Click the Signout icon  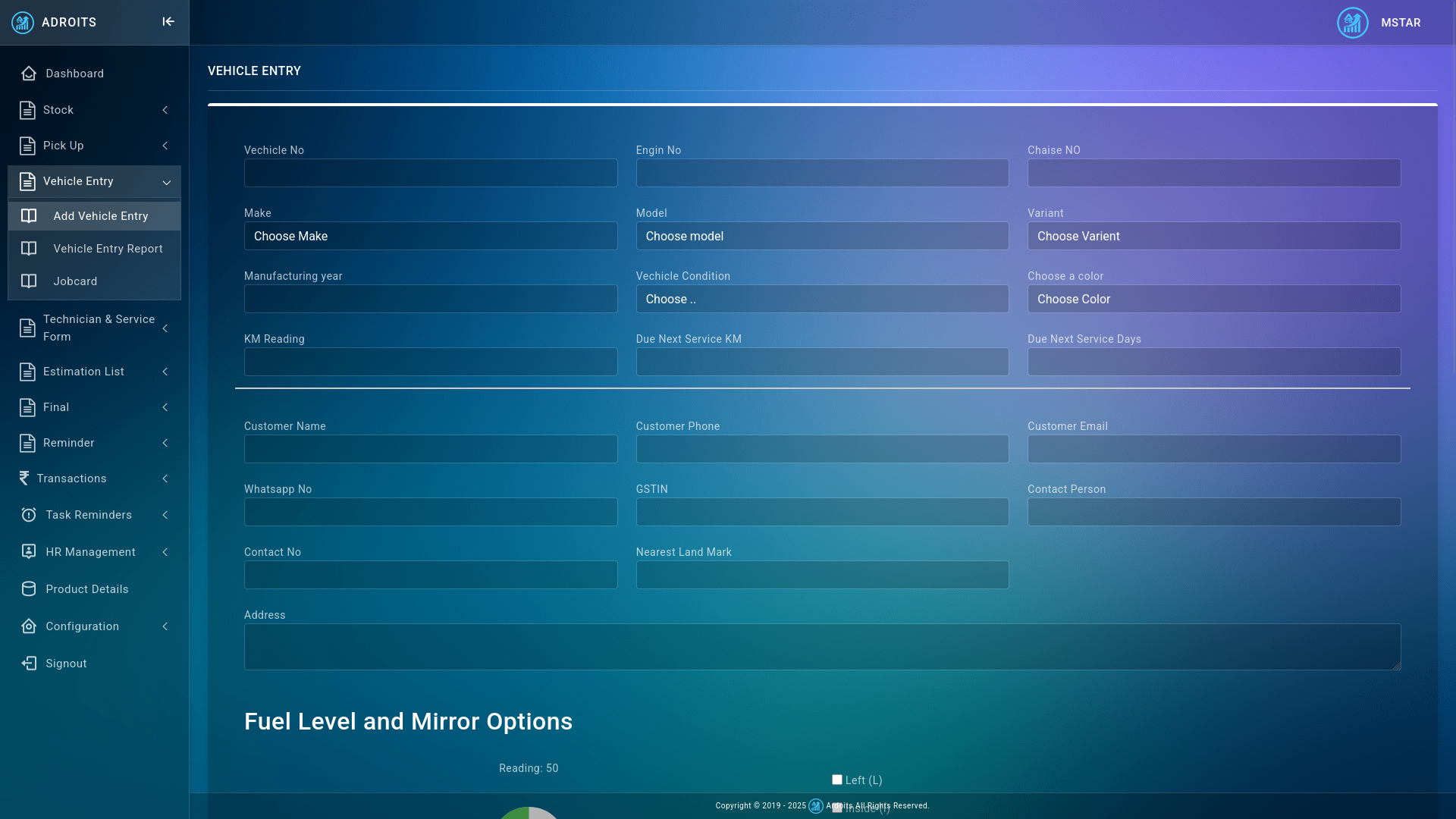[29, 664]
